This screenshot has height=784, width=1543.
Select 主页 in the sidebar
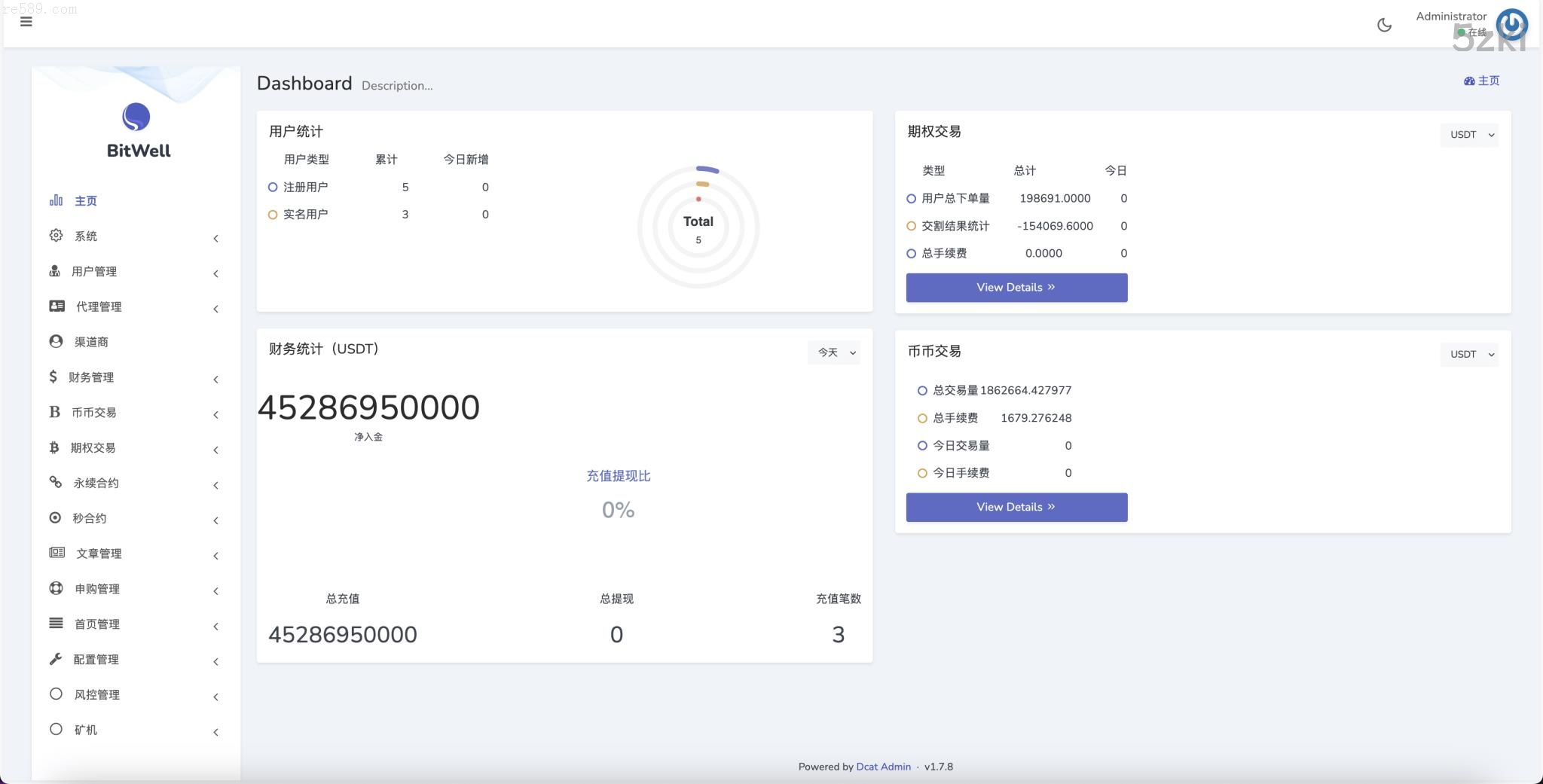click(x=85, y=201)
